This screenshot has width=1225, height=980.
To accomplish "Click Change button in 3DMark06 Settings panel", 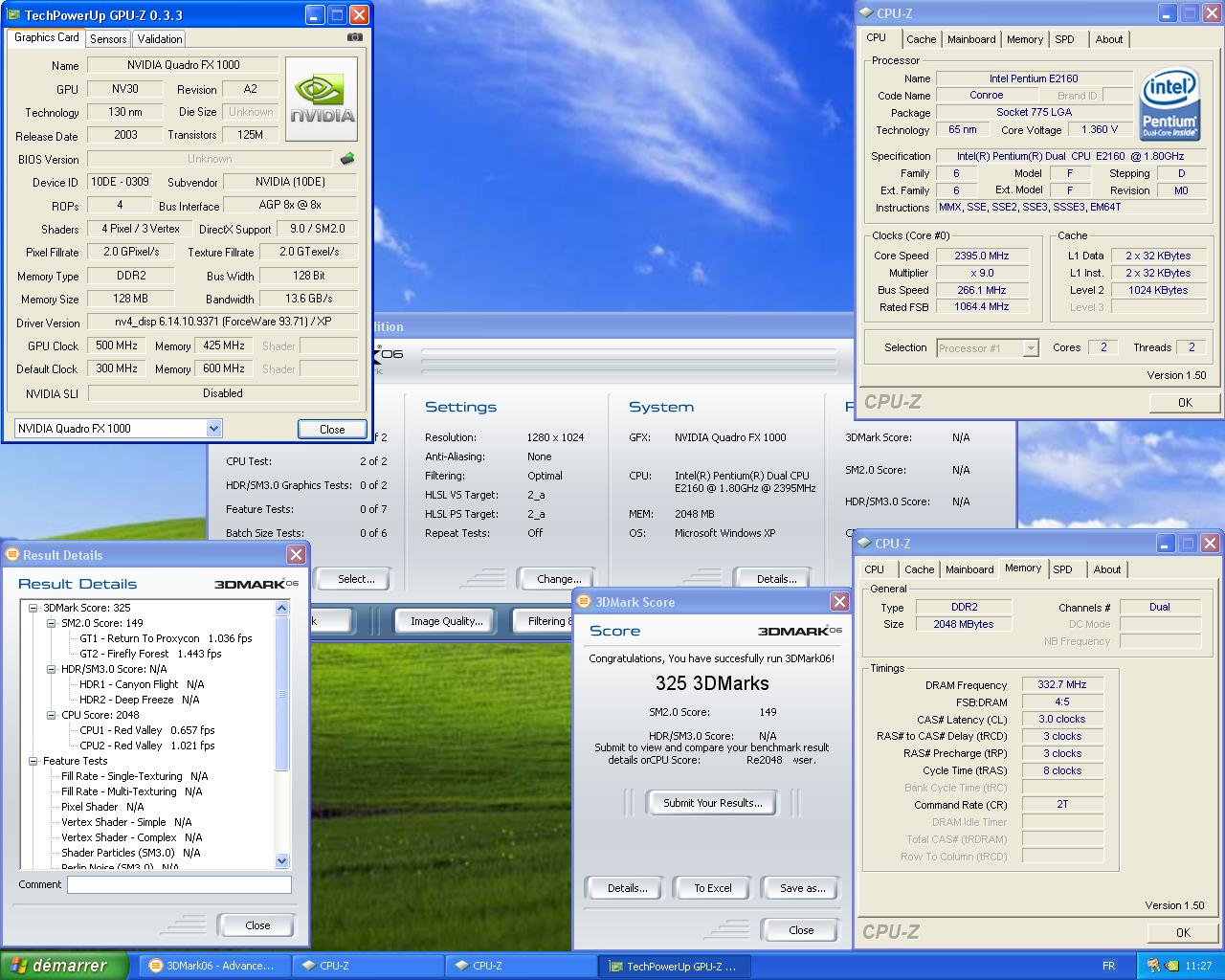I will tap(559, 579).
